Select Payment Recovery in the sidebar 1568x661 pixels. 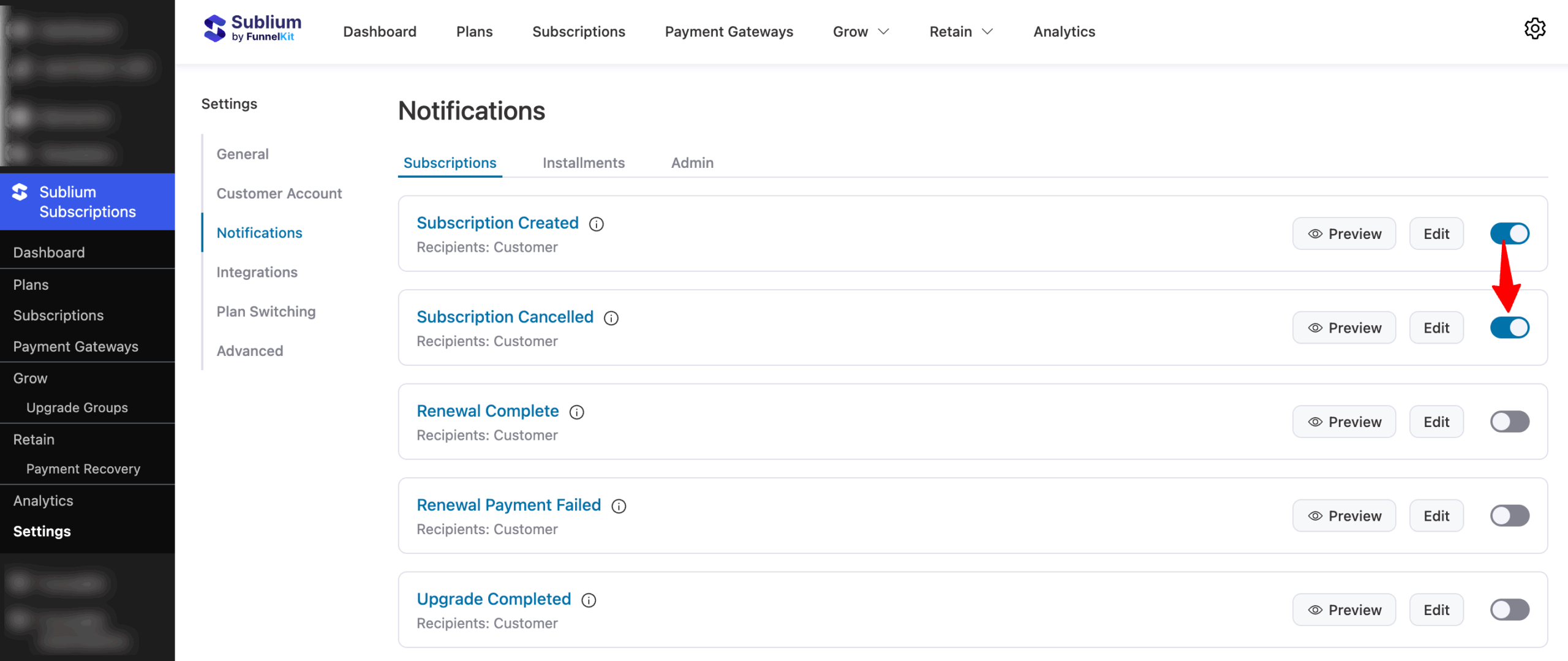point(83,469)
